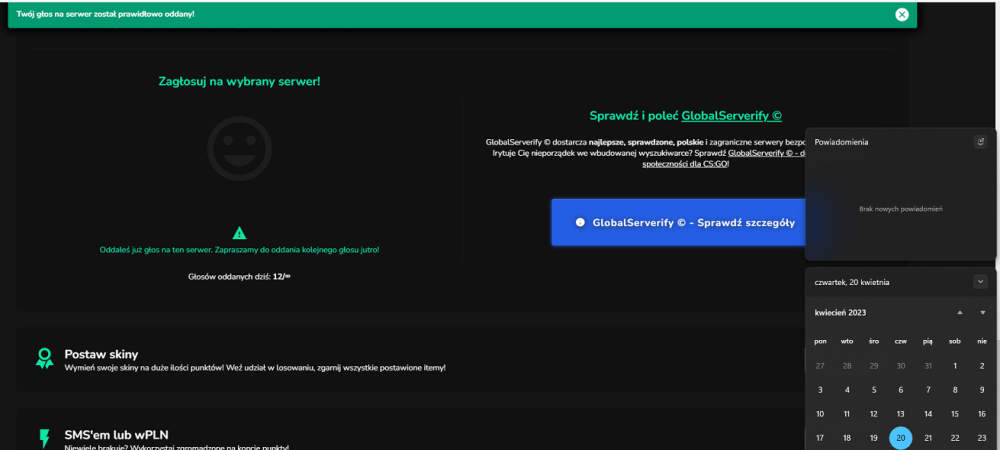Dismiss the green vote confirmation banner
This screenshot has height=450, width=1000.
tap(901, 15)
